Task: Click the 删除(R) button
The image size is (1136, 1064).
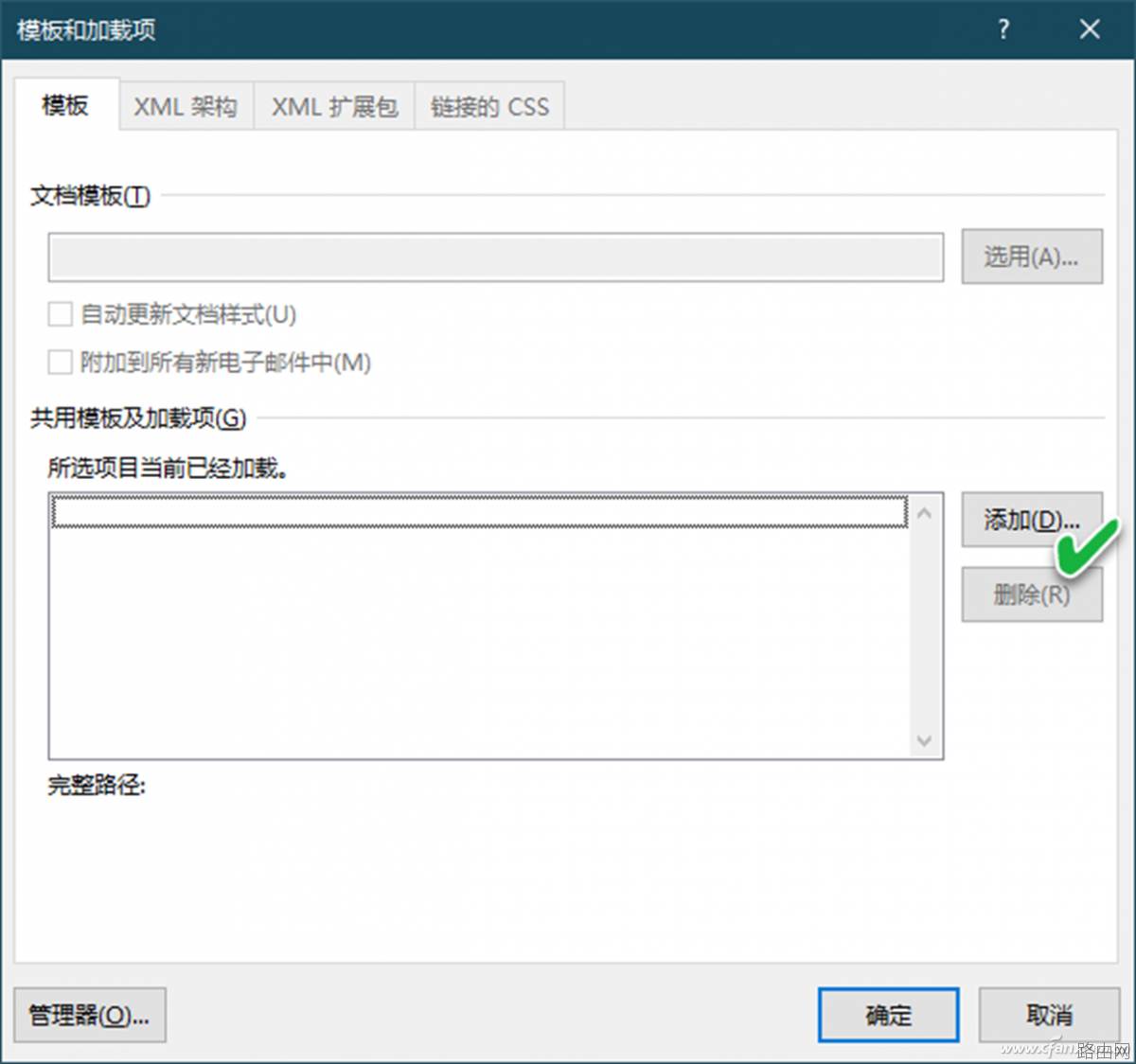Action: tap(1032, 594)
